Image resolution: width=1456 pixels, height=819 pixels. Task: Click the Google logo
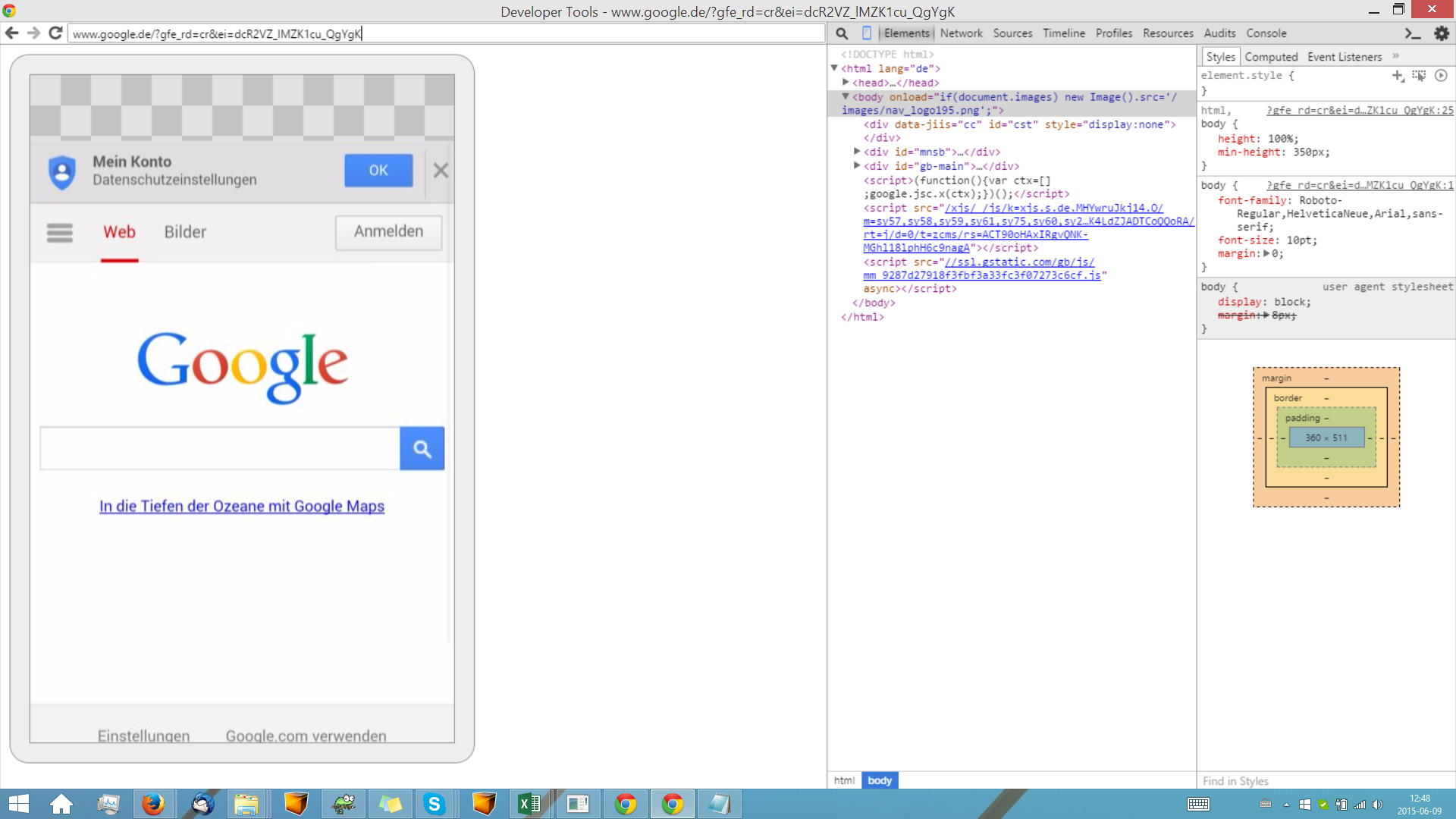click(x=242, y=367)
